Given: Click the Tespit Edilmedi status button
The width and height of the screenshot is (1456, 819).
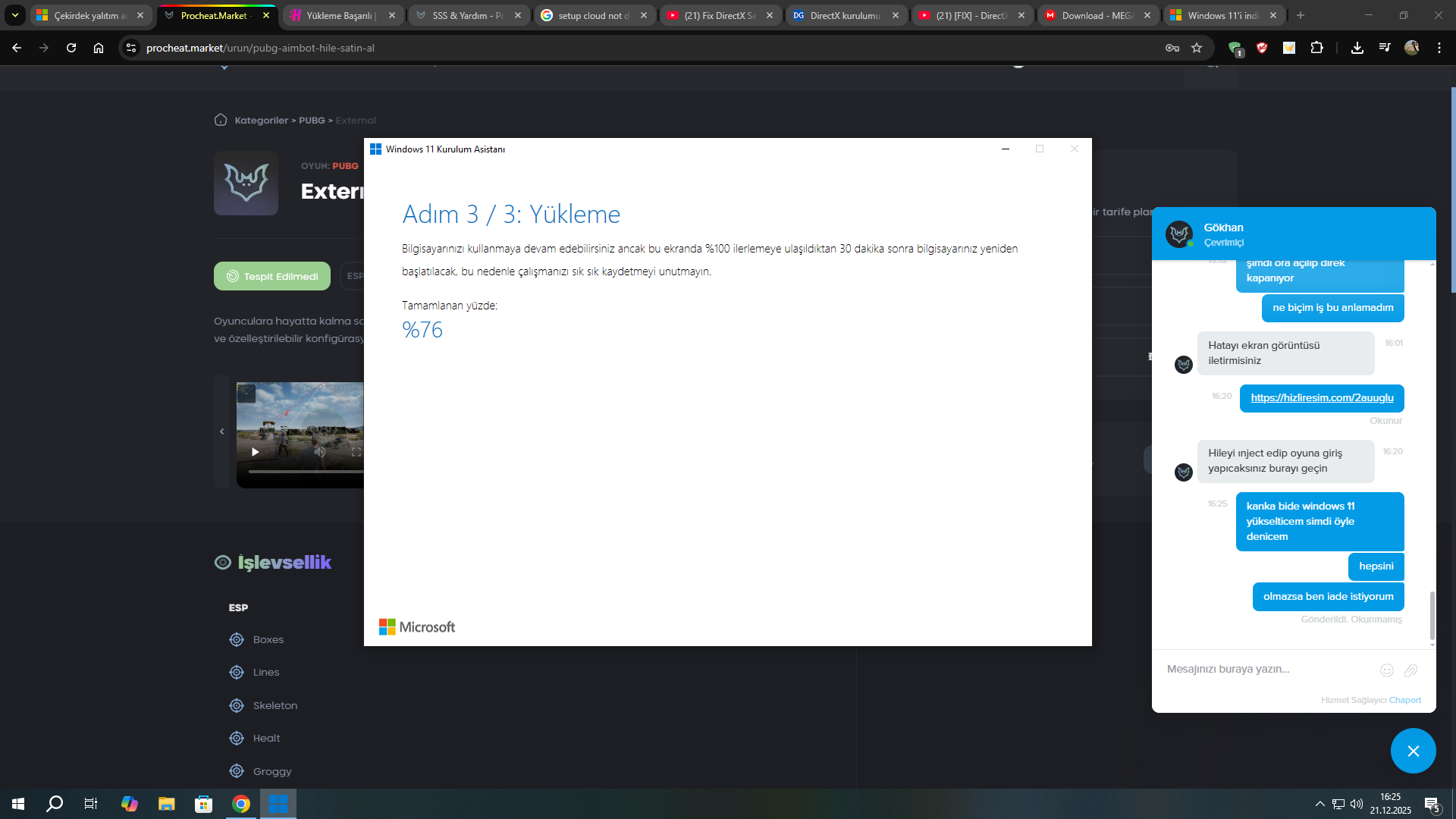Looking at the screenshot, I should point(272,276).
